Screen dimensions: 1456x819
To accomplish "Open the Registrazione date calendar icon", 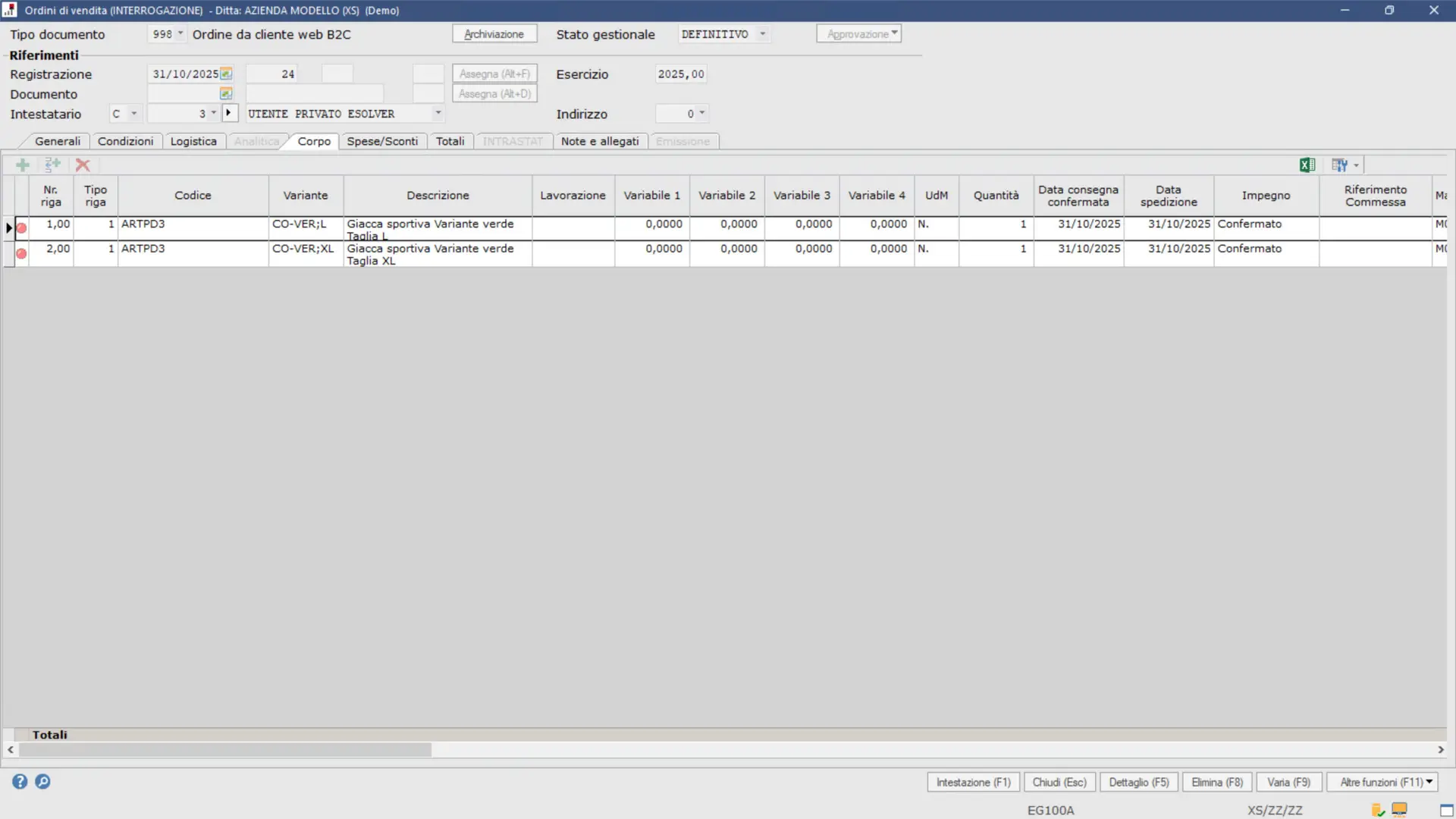I will click(226, 74).
